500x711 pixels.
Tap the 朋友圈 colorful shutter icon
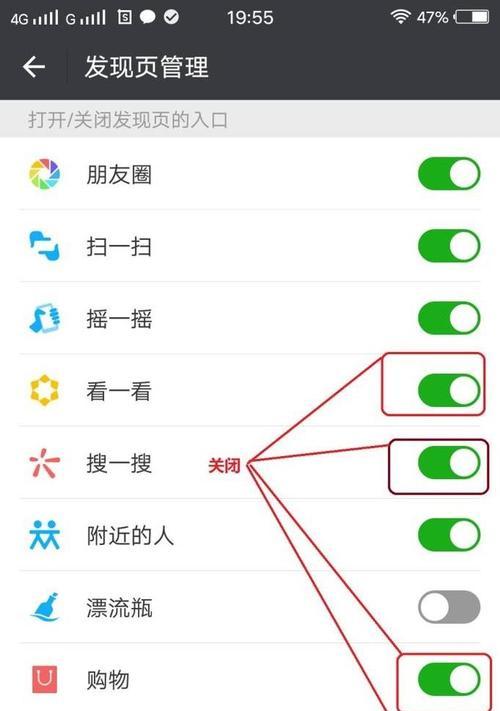click(44, 174)
